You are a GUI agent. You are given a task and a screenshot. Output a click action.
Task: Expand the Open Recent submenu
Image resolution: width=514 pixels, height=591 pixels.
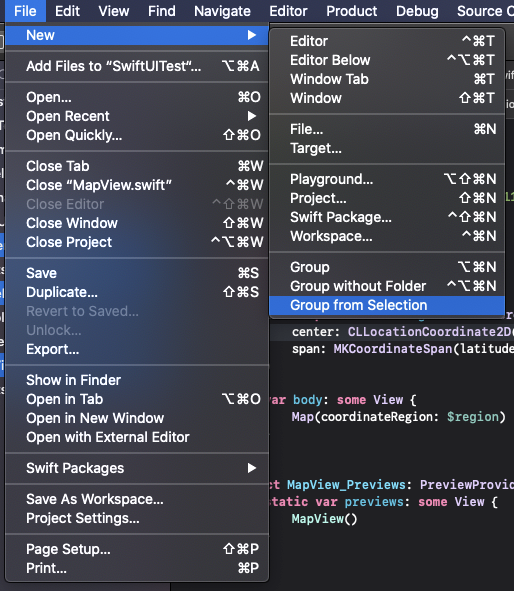137,116
